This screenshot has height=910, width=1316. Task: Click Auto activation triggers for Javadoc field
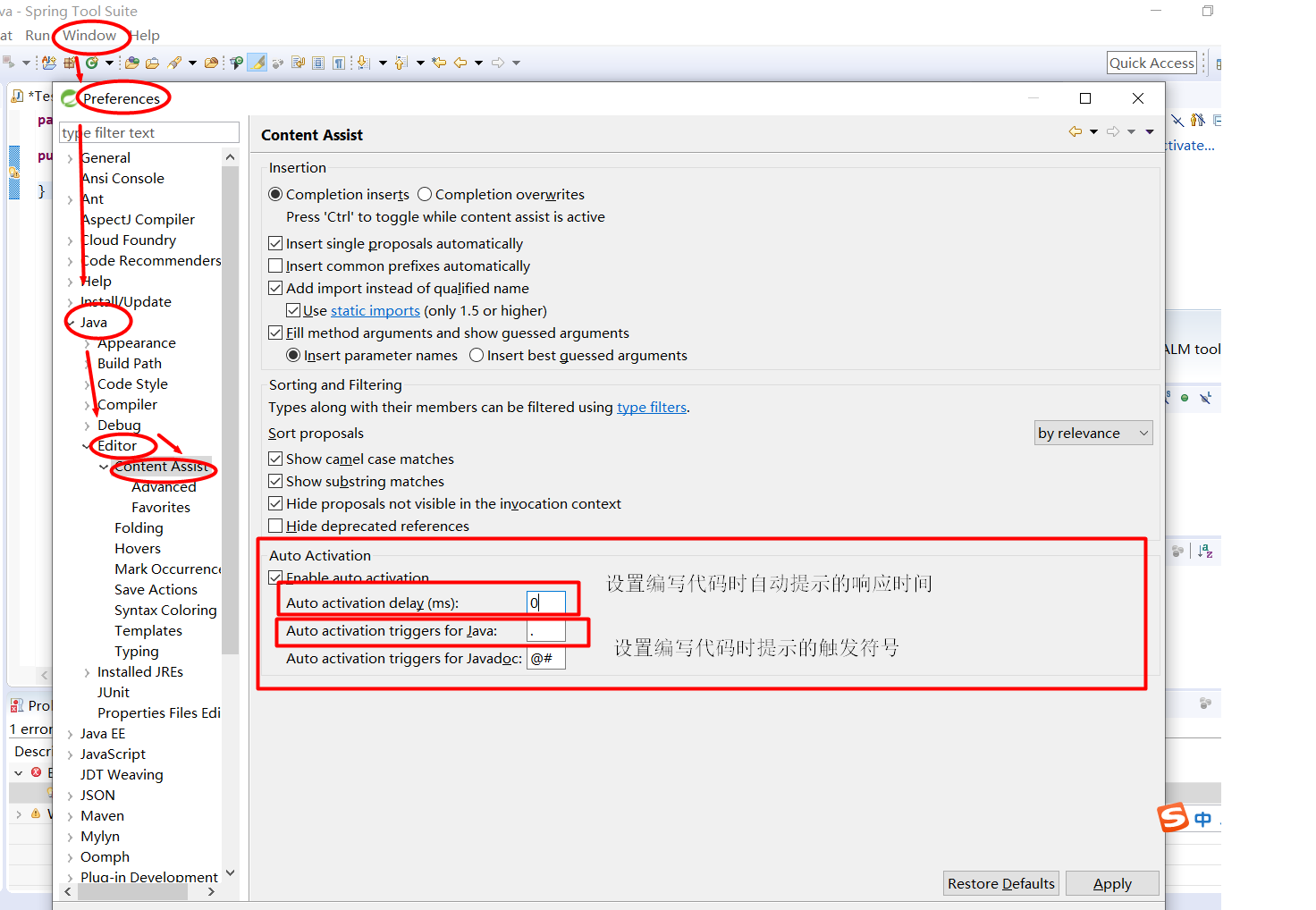coord(546,658)
